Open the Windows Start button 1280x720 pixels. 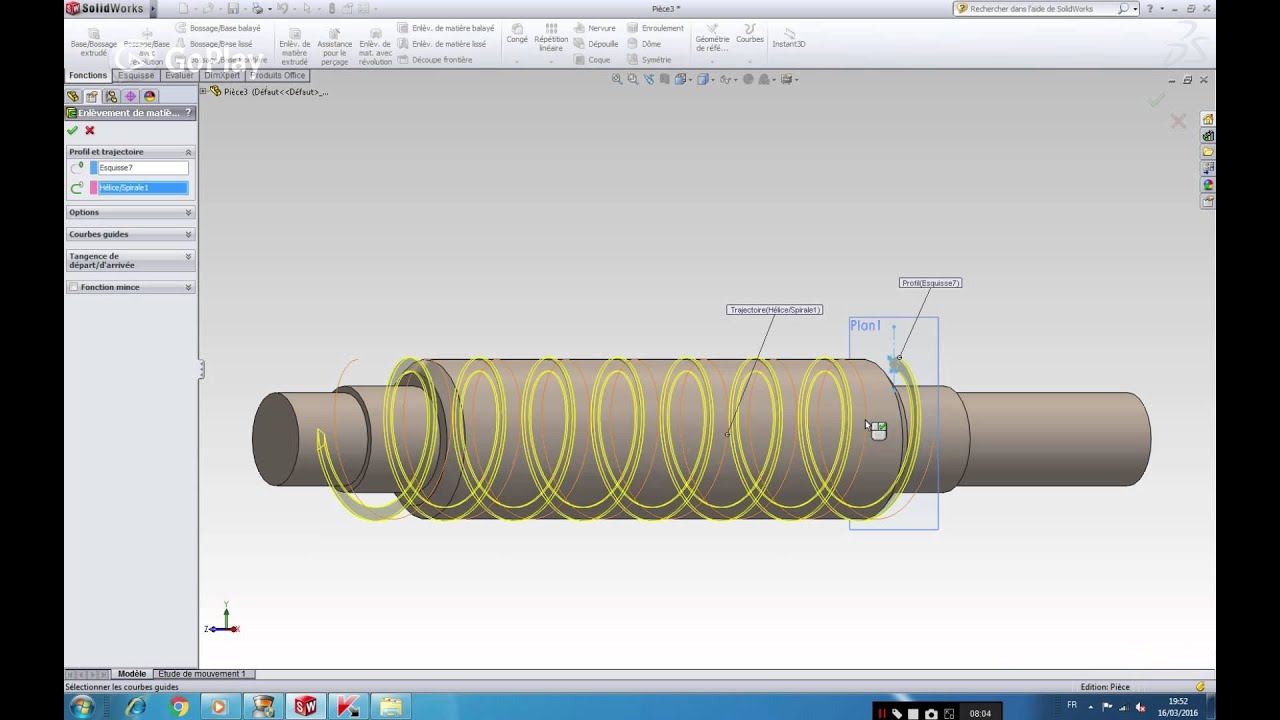point(82,707)
